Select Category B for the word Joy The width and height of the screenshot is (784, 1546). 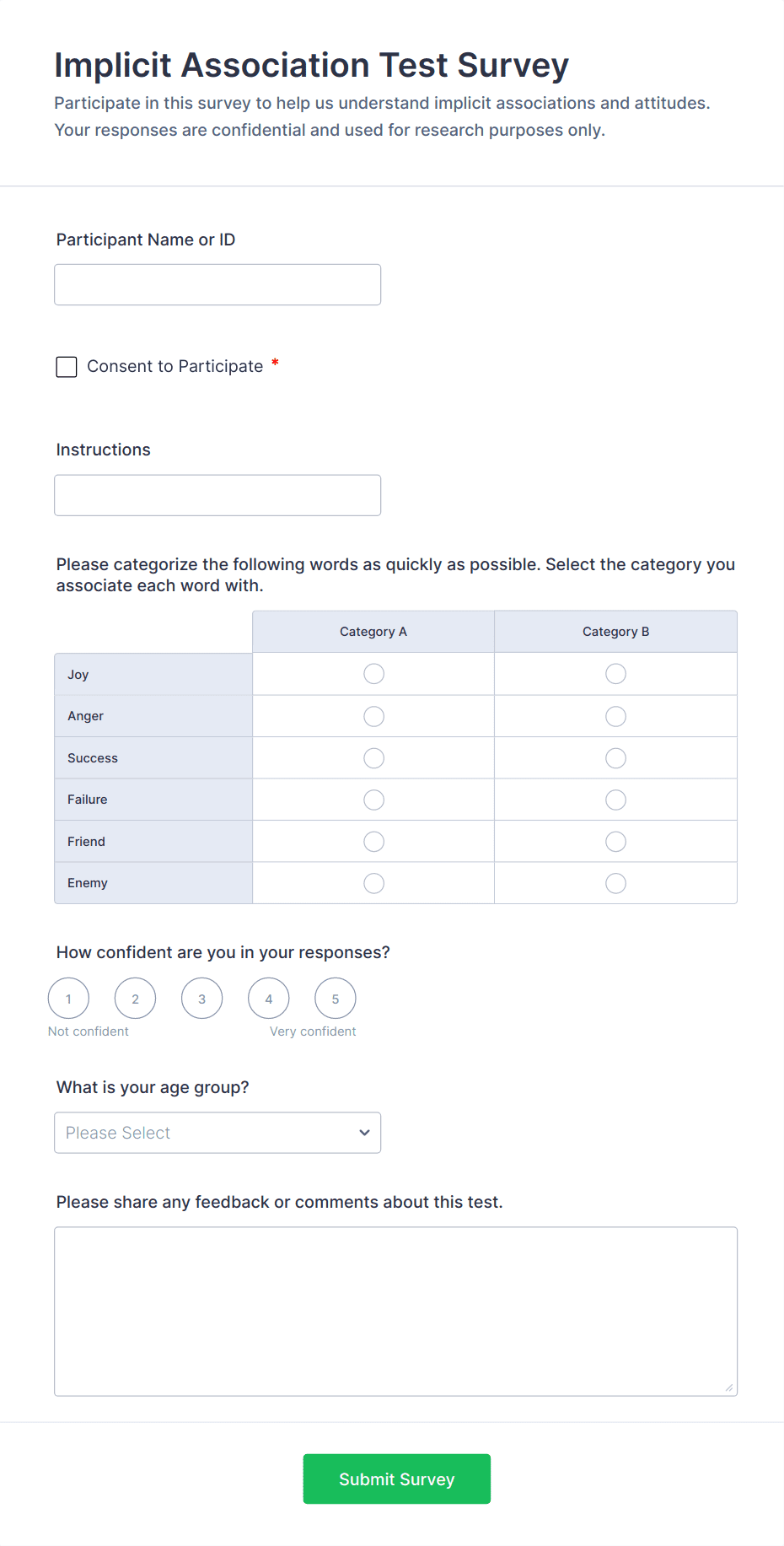615,673
